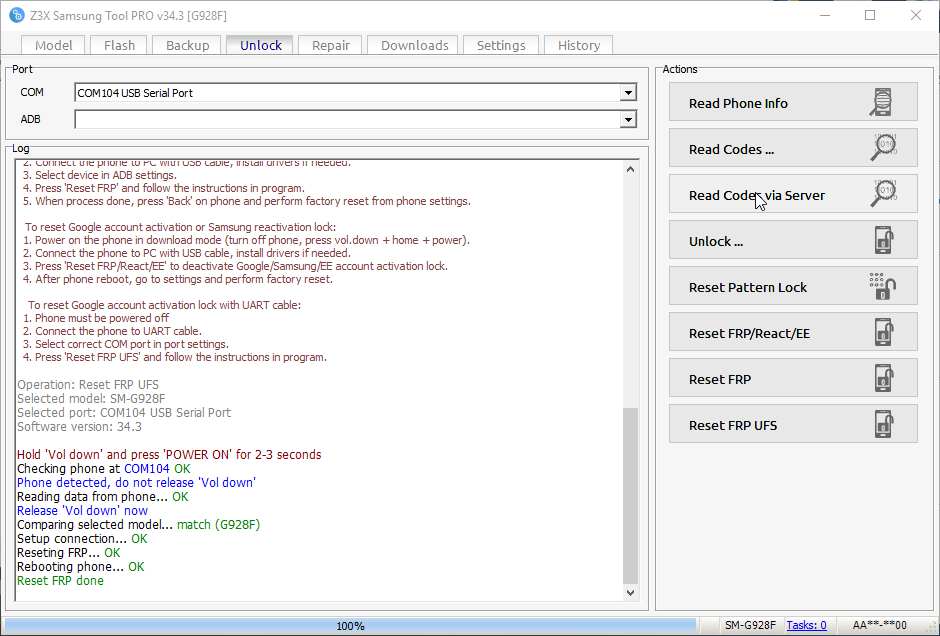Click 'Selected port: COM104 USB Serial Port' line
The width and height of the screenshot is (940, 636).
[123, 413]
